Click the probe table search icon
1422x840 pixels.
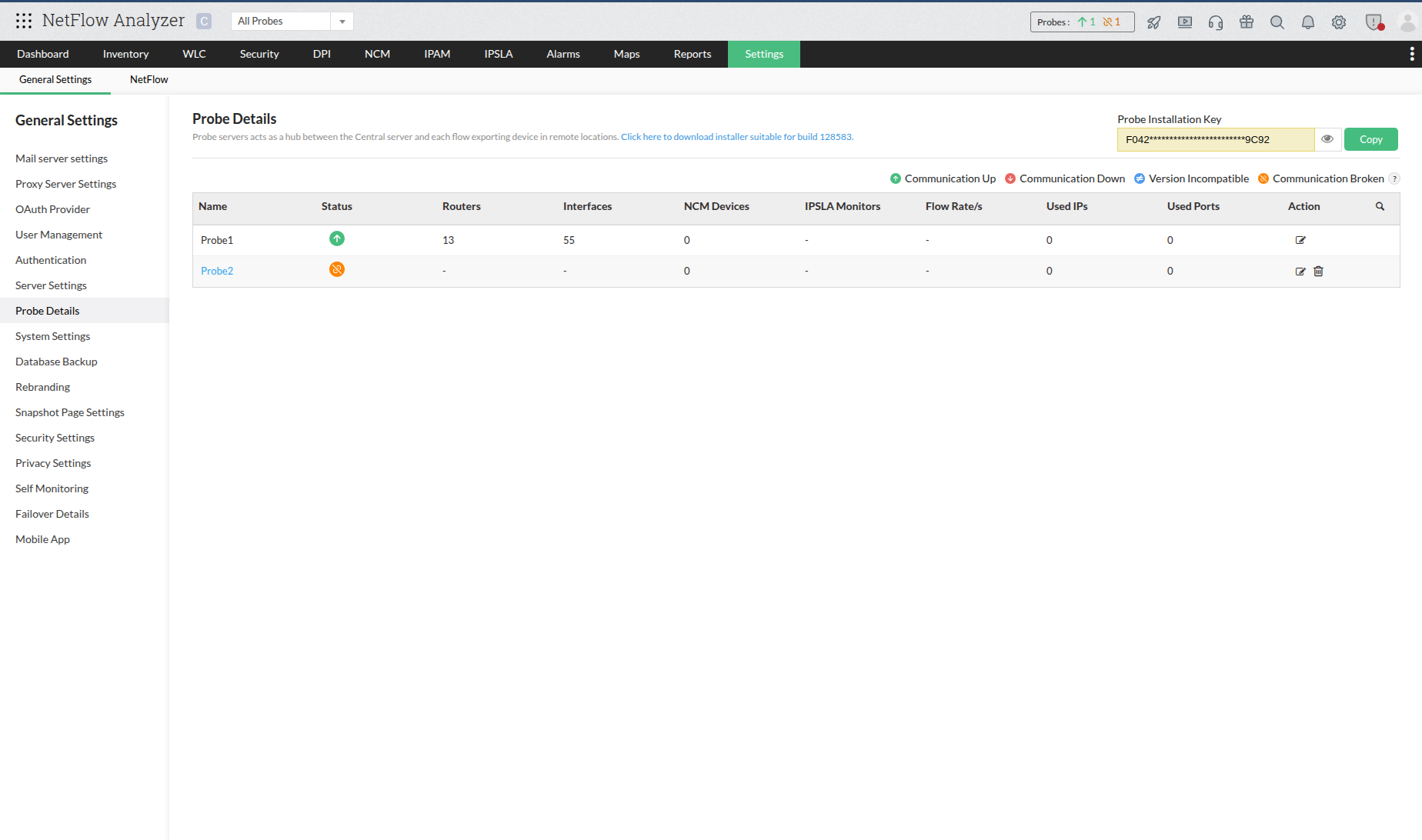coord(1380,207)
